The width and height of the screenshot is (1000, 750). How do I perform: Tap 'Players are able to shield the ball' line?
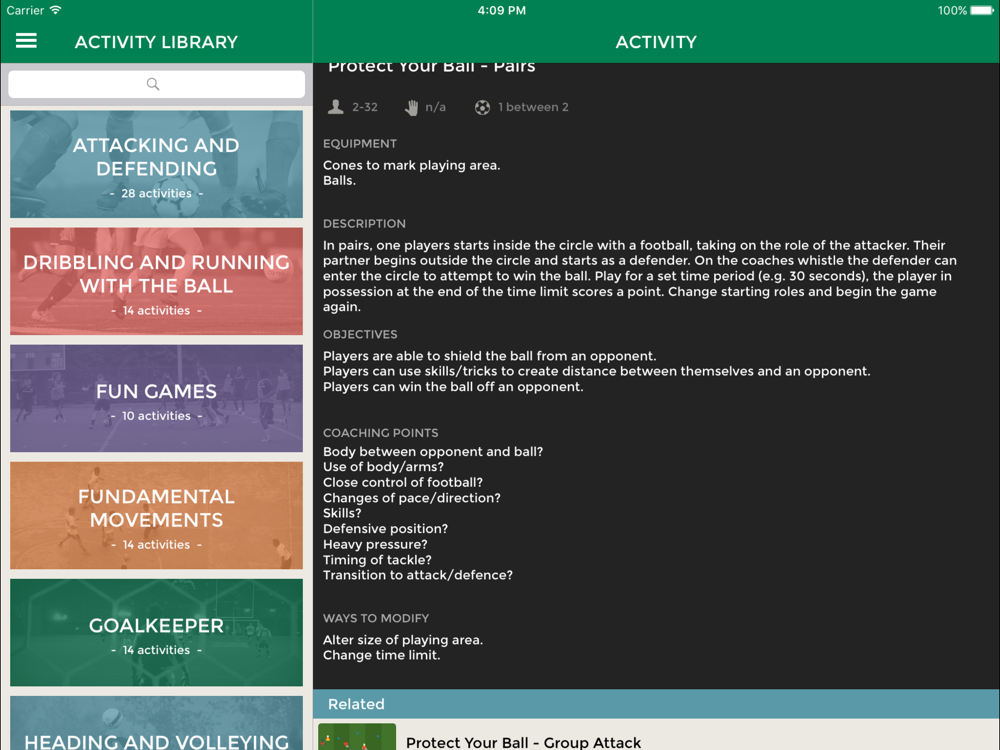pos(489,356)
